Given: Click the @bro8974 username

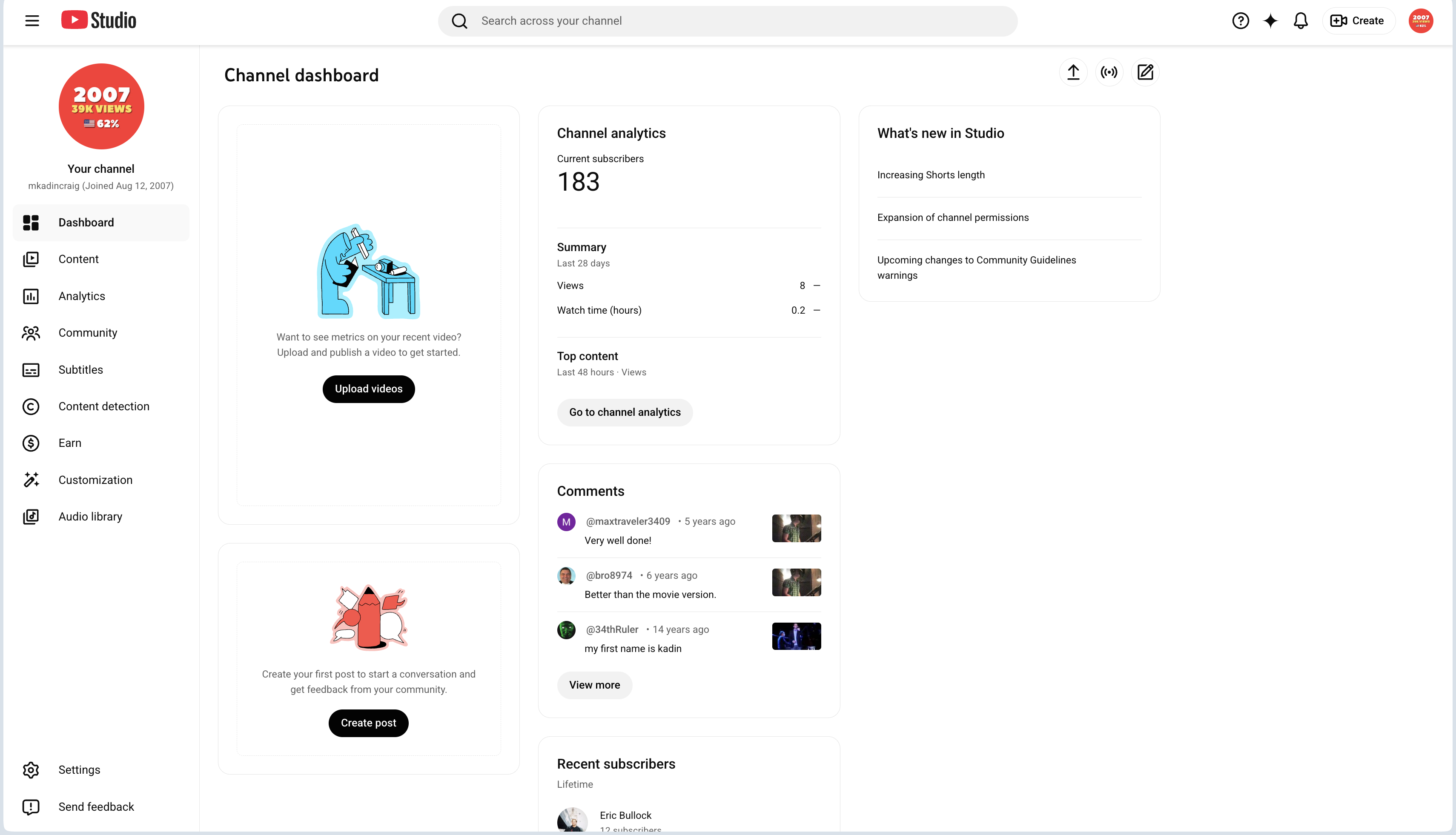Looking at the screenshot, I should (x=609, y=575).
